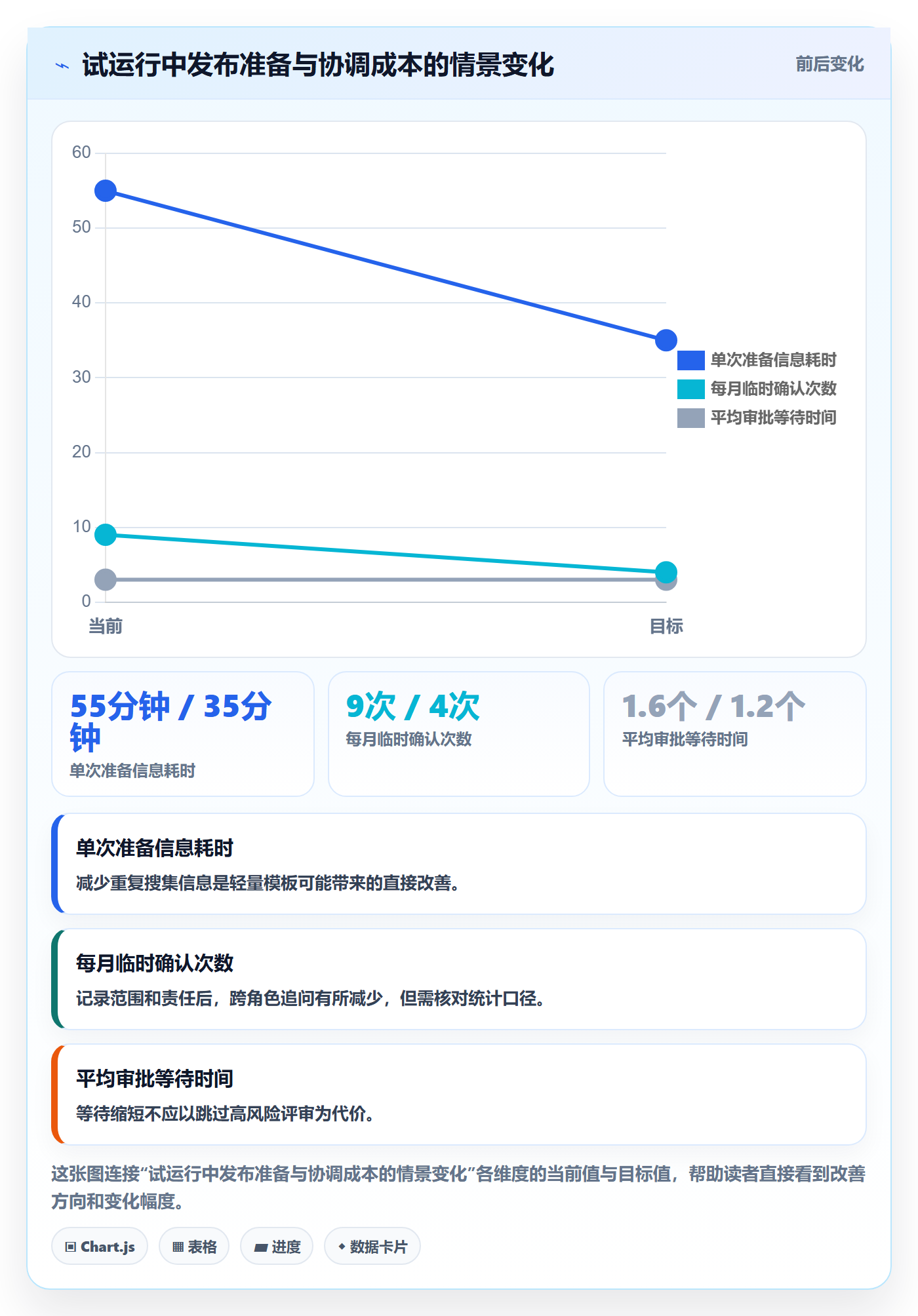The height and width of the screenshot is (1316, 918).
Task: Click the 目标 x-axis label
Action: pos(666,627)
